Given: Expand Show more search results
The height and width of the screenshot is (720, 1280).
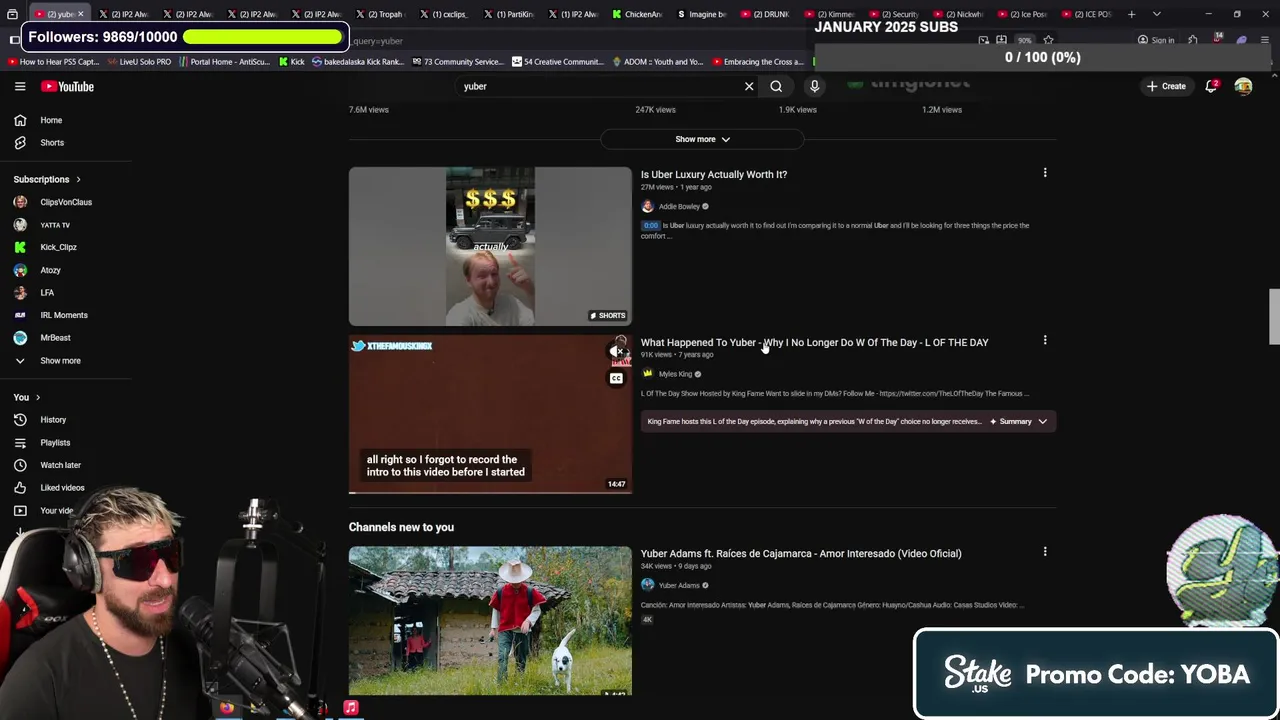Looking at the screenshot, I should [703, 140].
